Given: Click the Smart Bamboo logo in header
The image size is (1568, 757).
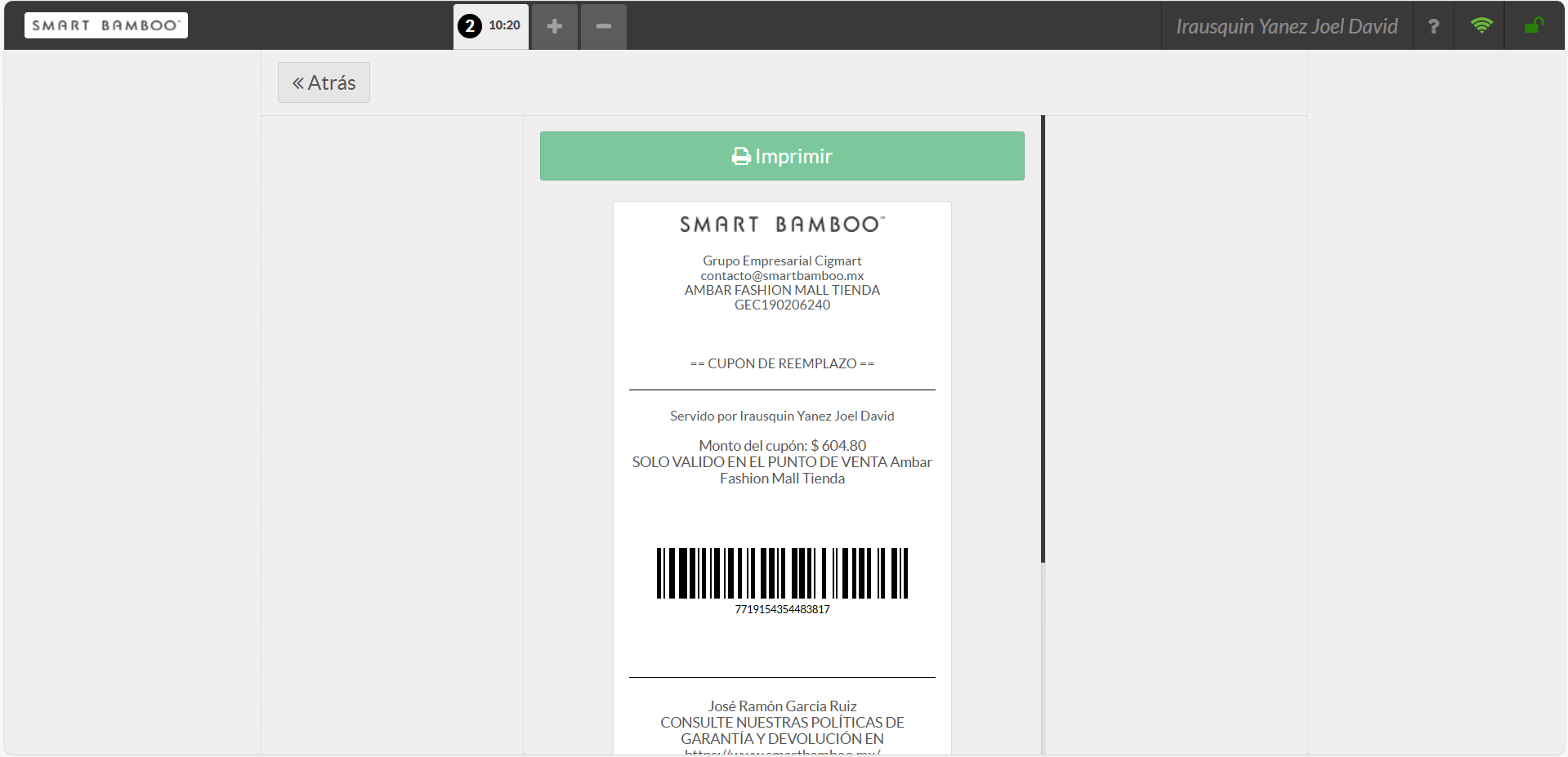Looking at the screenshot, I should [106, 25].
